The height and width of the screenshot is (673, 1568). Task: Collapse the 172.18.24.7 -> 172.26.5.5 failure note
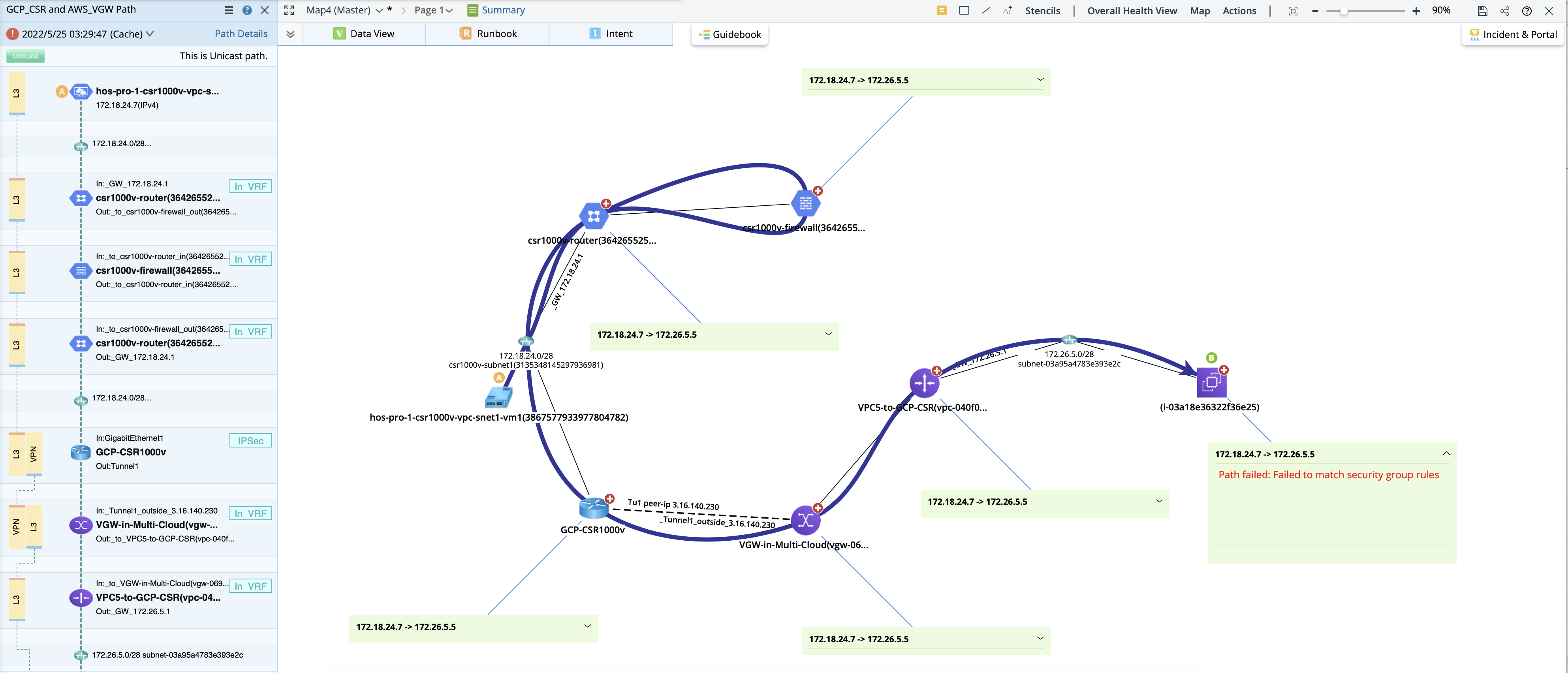1447,453
